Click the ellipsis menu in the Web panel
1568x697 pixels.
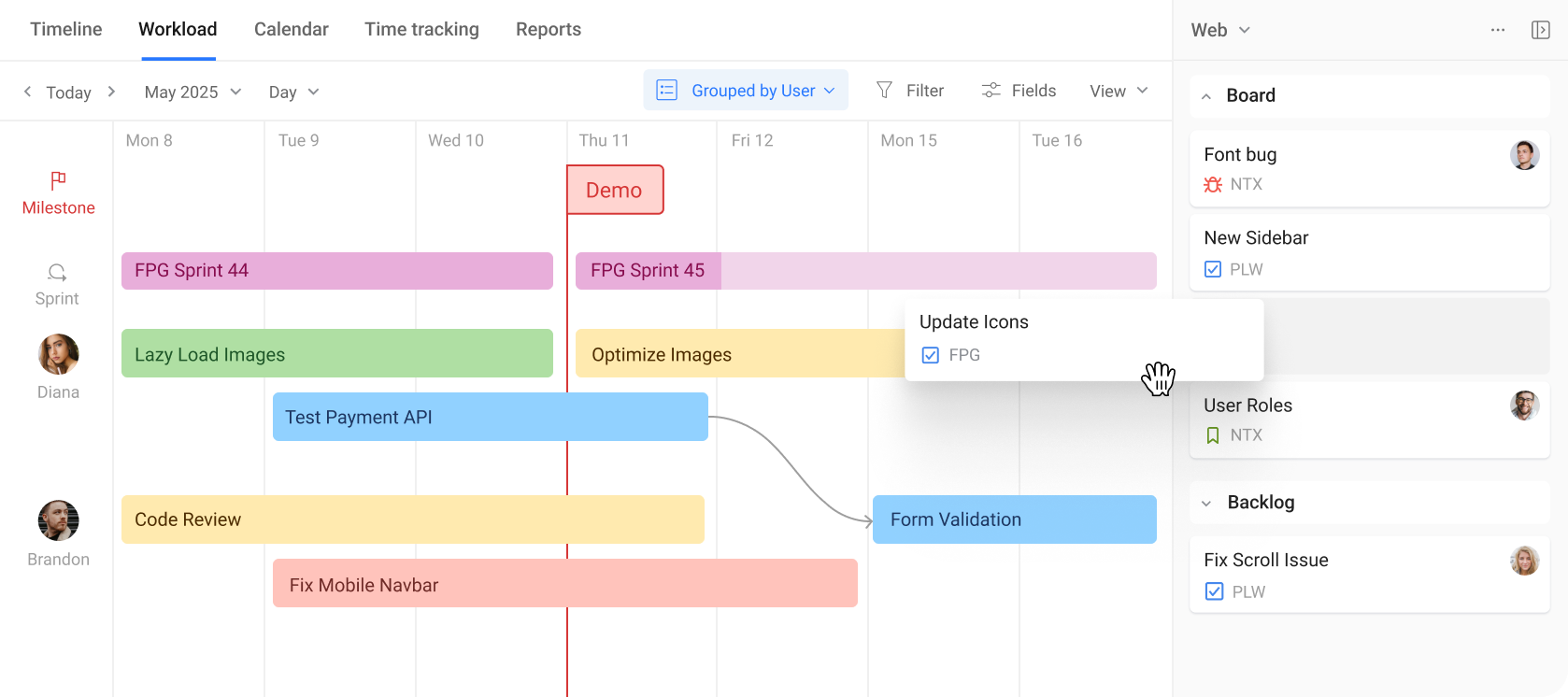click(x=1498, y=29)
